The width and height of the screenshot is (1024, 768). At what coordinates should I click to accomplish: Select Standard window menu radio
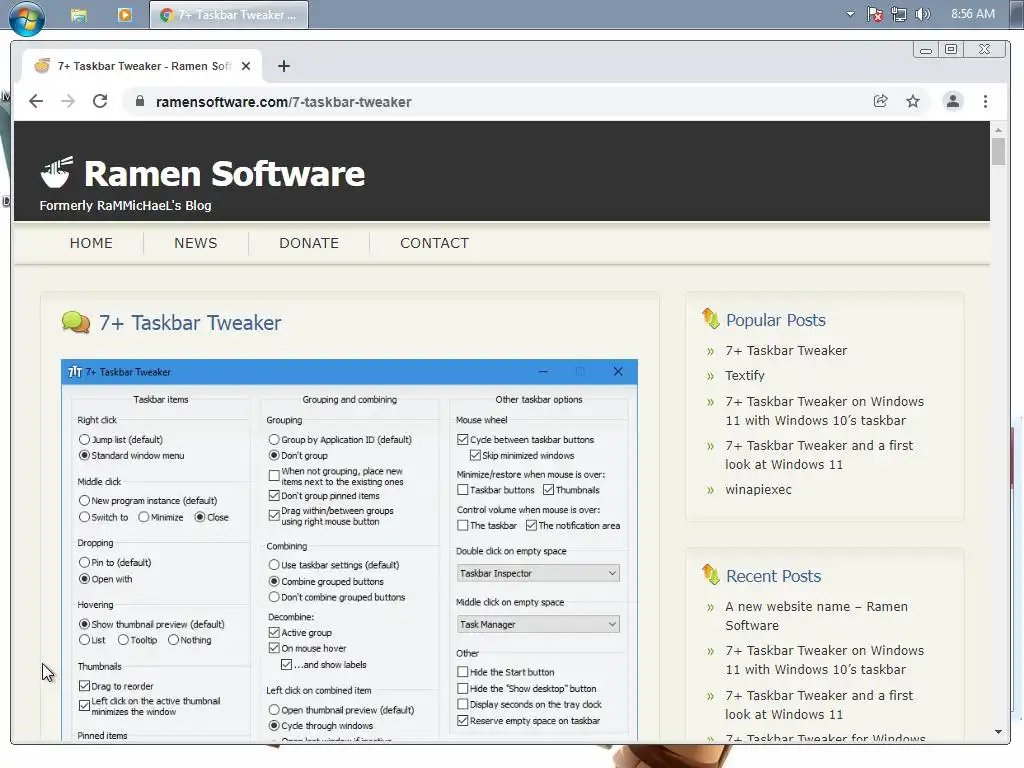coord(84,455)
